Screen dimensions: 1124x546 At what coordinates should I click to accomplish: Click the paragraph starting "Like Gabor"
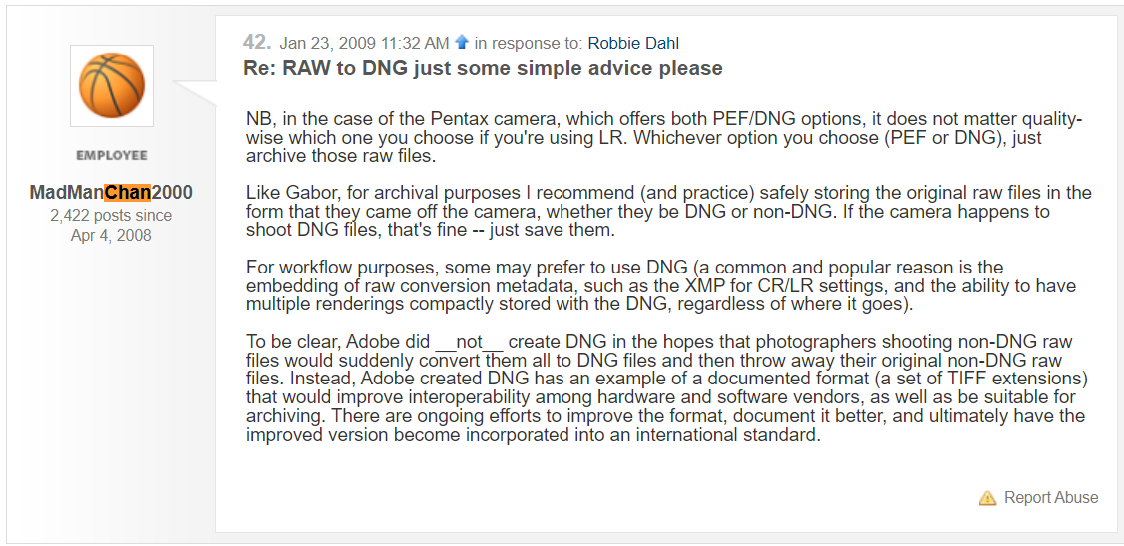click(x=668, y=212)
